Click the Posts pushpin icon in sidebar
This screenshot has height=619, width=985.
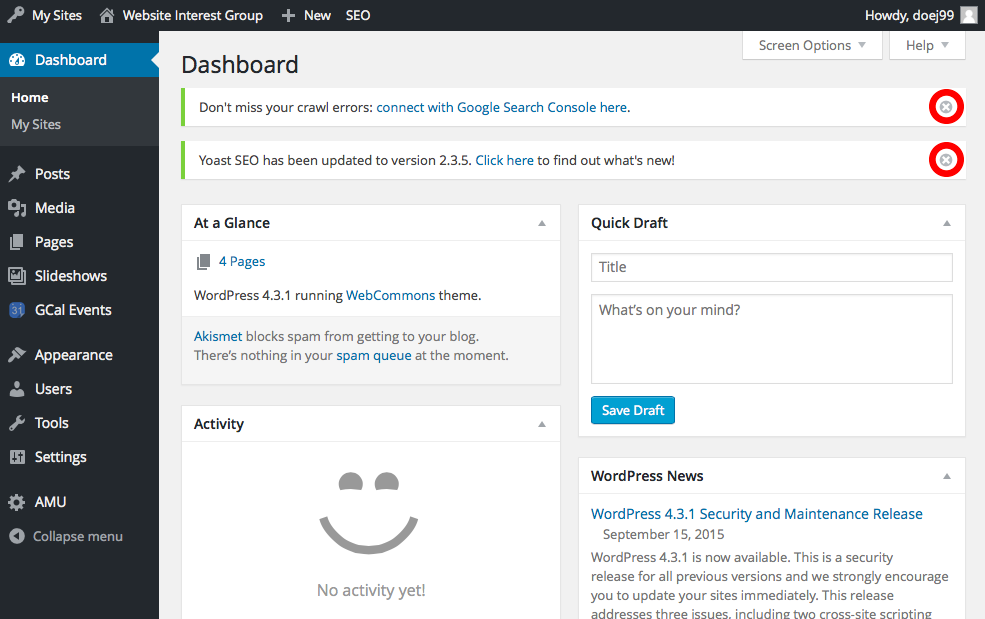[x=17, y=174]
